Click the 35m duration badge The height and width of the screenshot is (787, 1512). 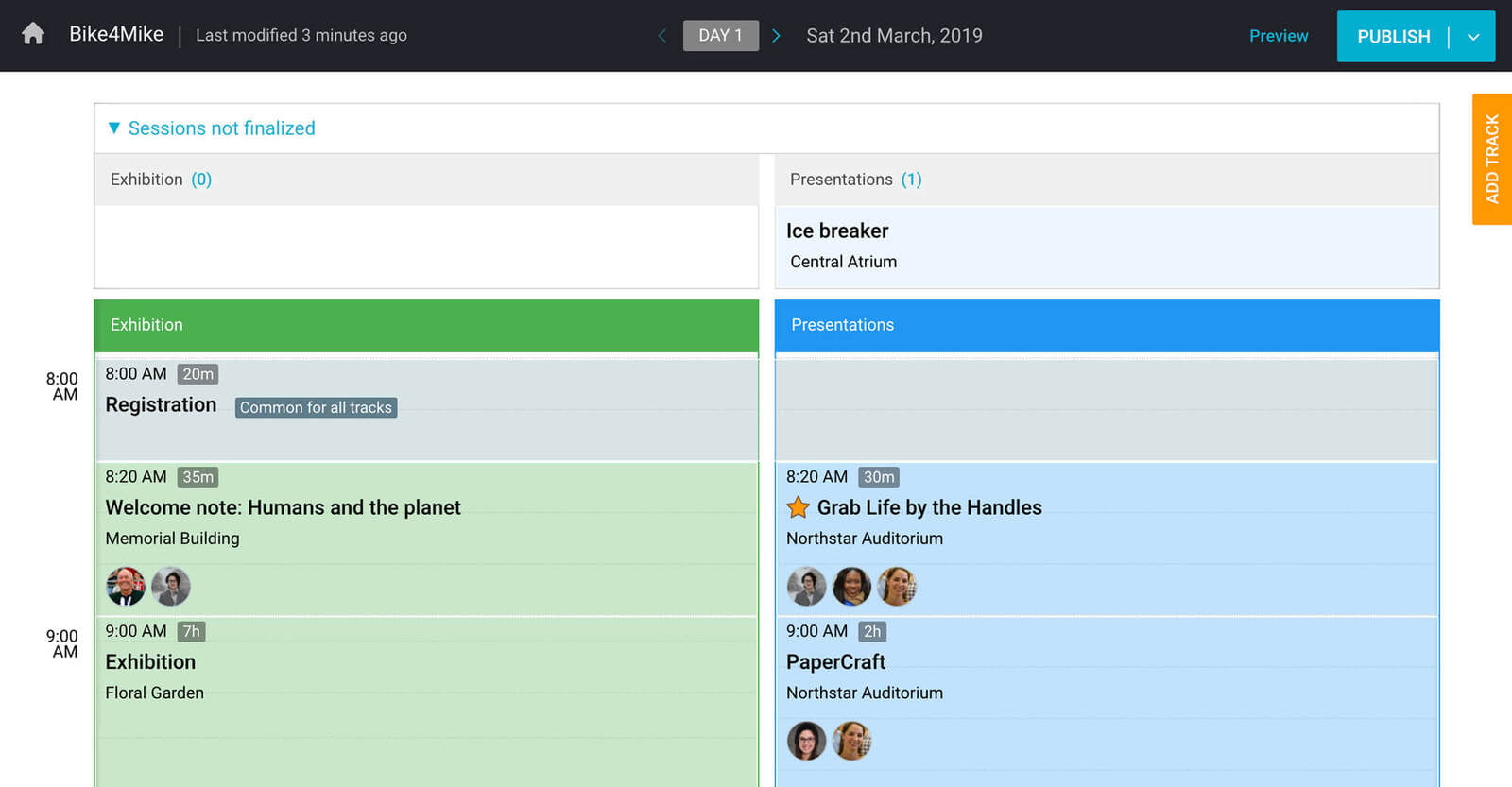198,477
